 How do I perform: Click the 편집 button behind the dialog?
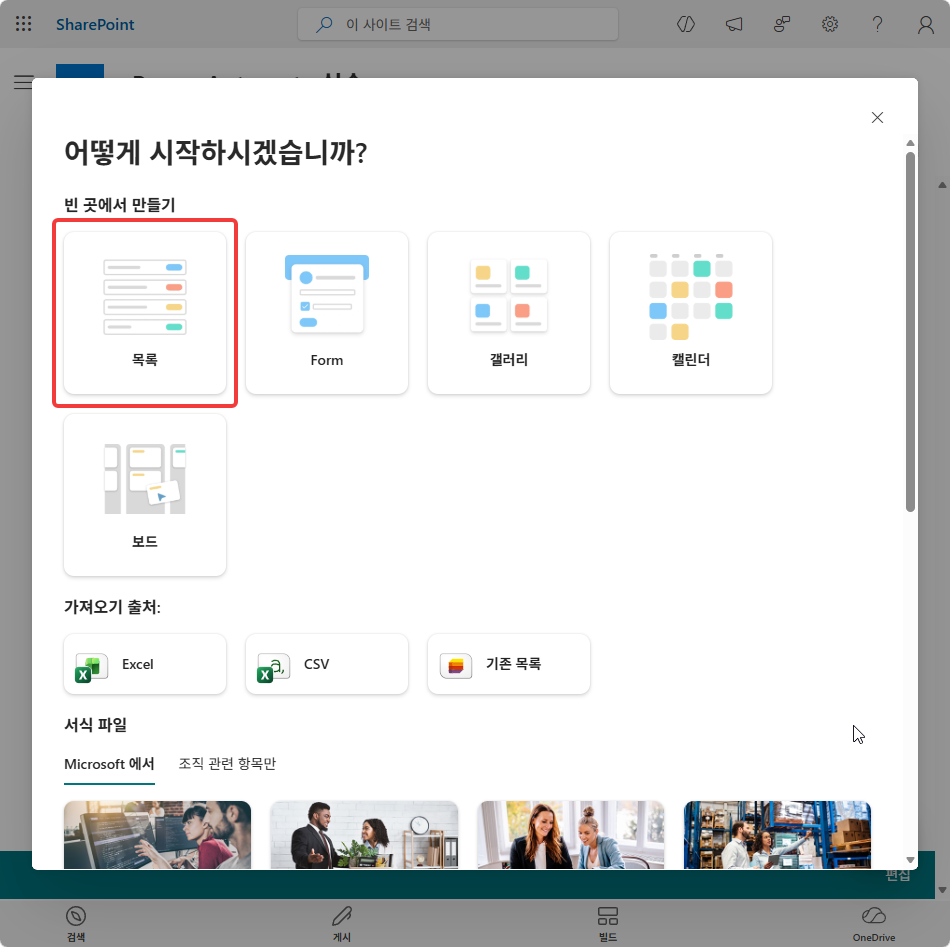pos(897,876)
